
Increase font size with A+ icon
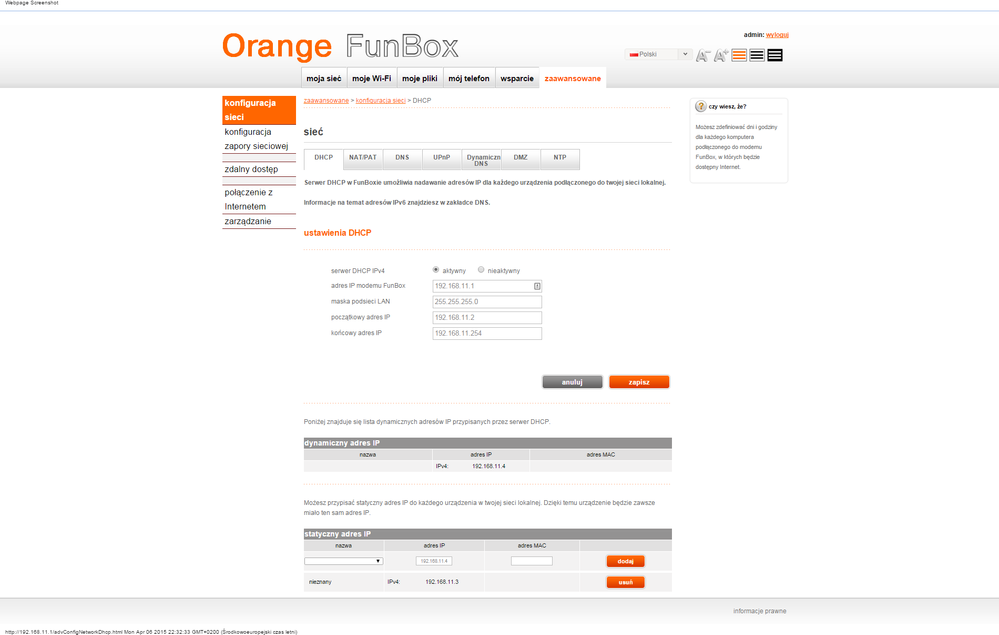coord(721,56)
